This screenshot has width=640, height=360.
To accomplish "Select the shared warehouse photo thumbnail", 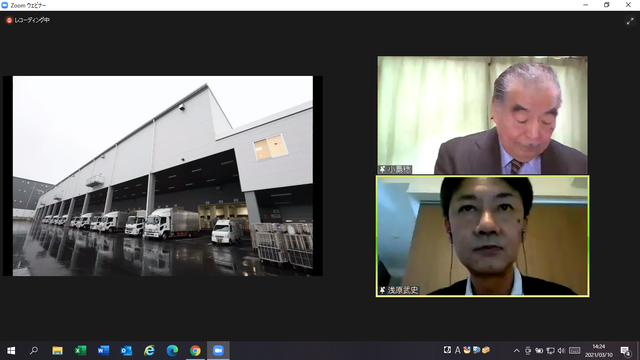I will click(162, 176).
